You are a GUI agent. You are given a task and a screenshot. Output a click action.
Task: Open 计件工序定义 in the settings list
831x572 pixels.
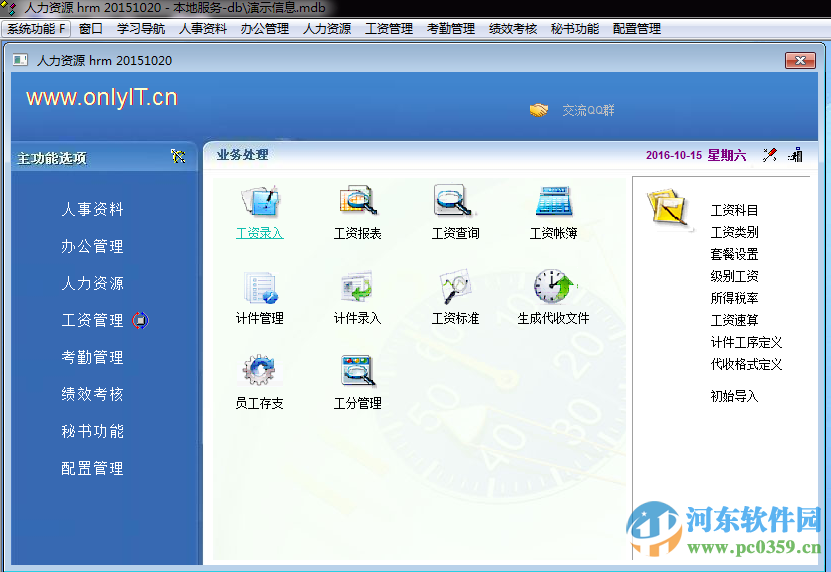point(747,342)
